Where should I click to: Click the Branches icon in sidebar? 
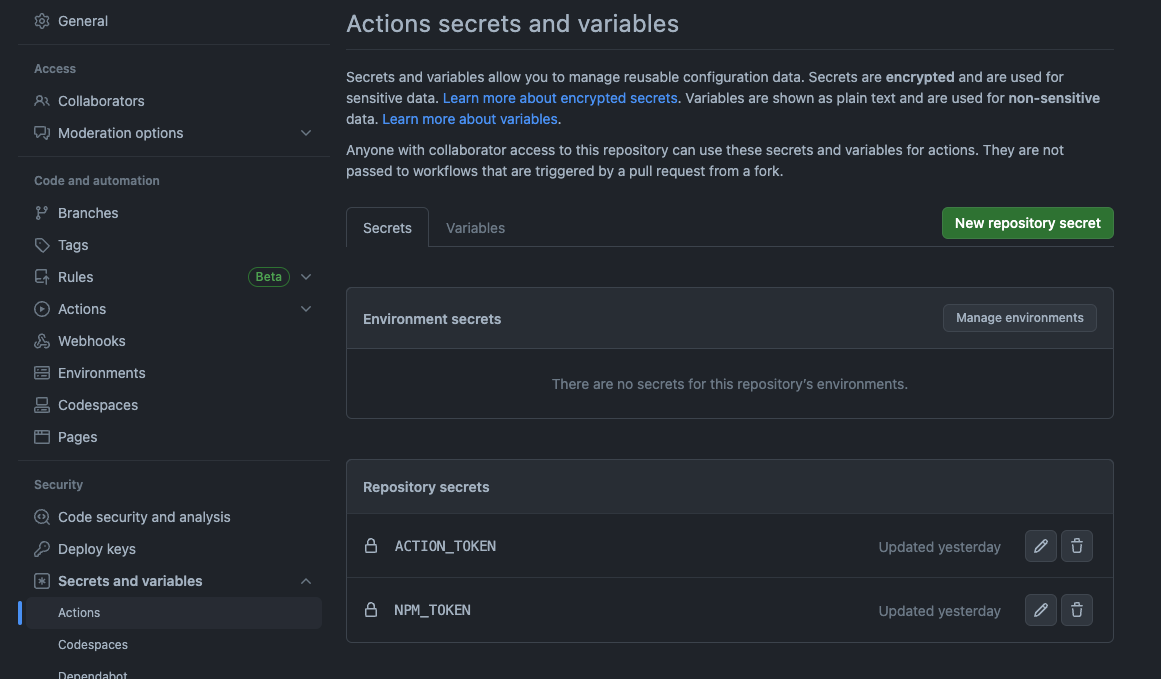[x=42, y=213]
